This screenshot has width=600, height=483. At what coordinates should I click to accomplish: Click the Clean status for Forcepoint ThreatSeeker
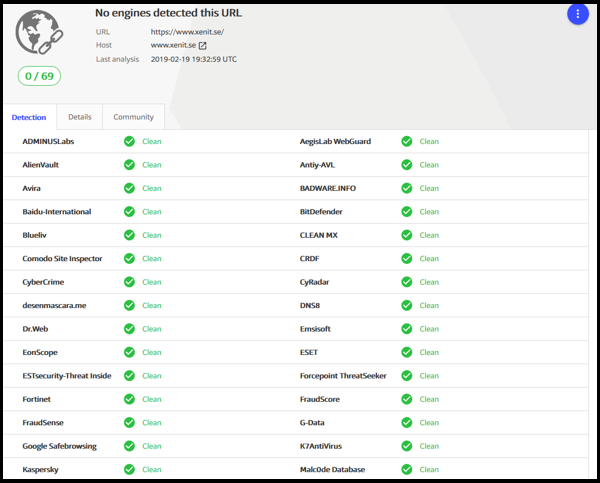429,376
